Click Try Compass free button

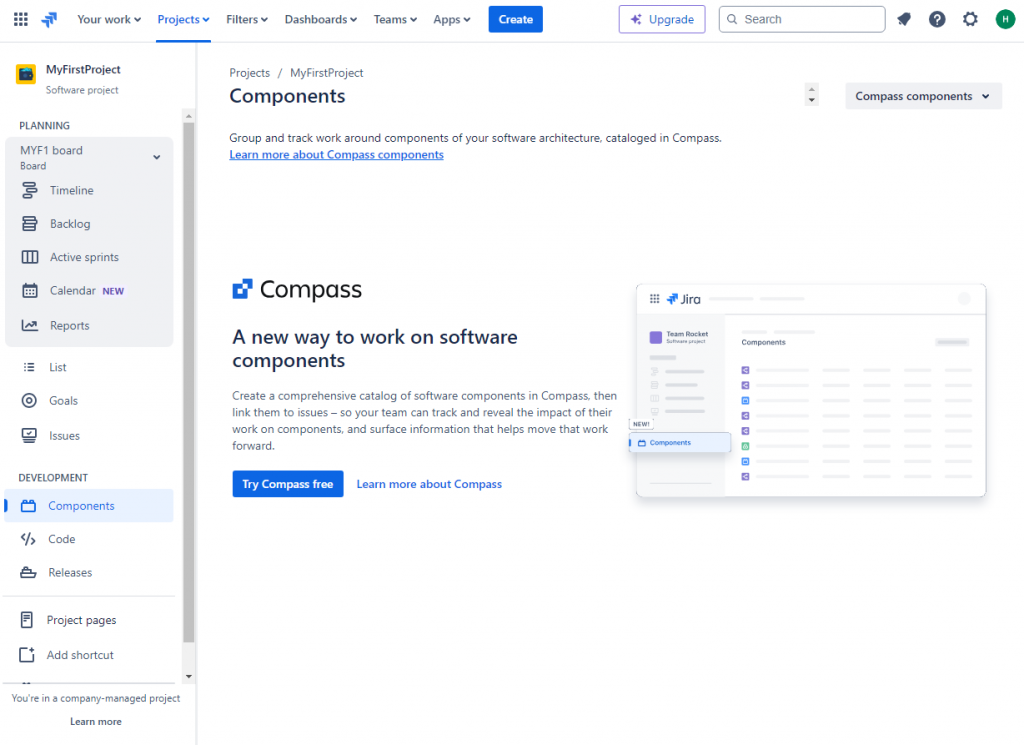(288, 484)
